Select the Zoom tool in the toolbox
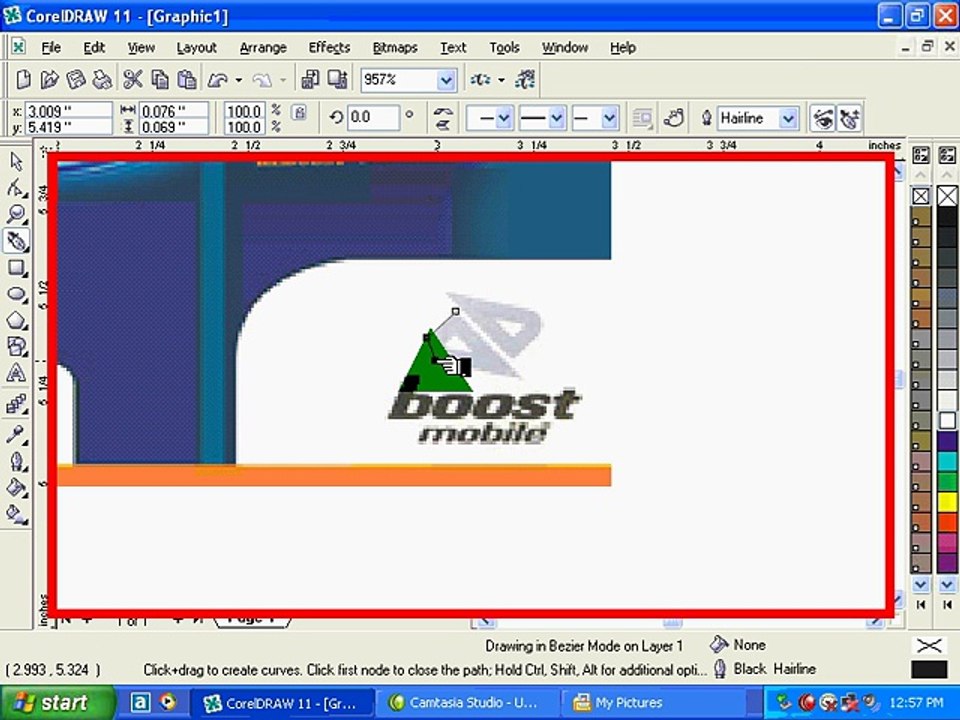The image size is (960, 720). pyautogui.click(x=16, y=214)
